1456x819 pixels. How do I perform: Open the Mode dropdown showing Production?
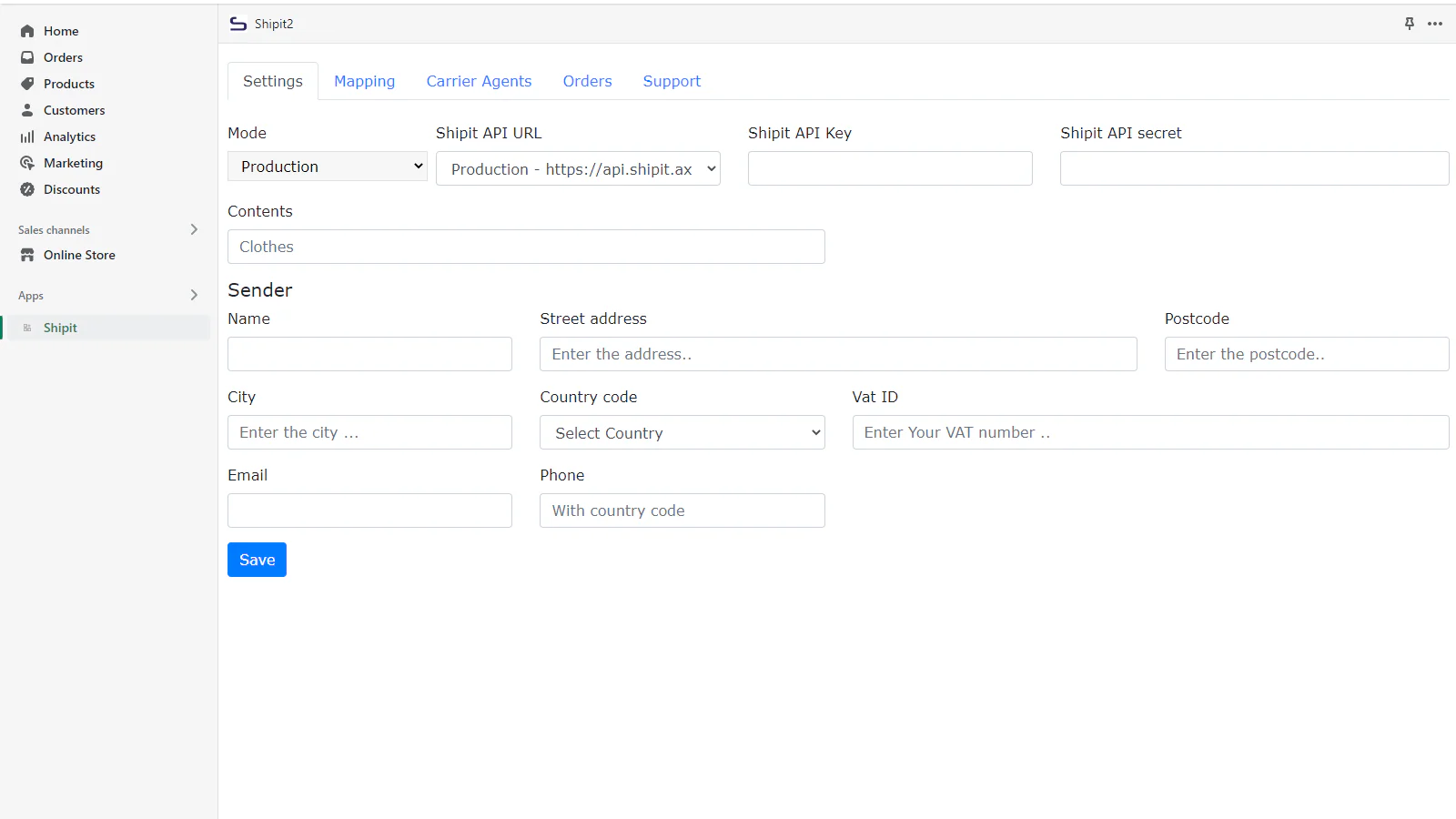click(x=328, y=167)
